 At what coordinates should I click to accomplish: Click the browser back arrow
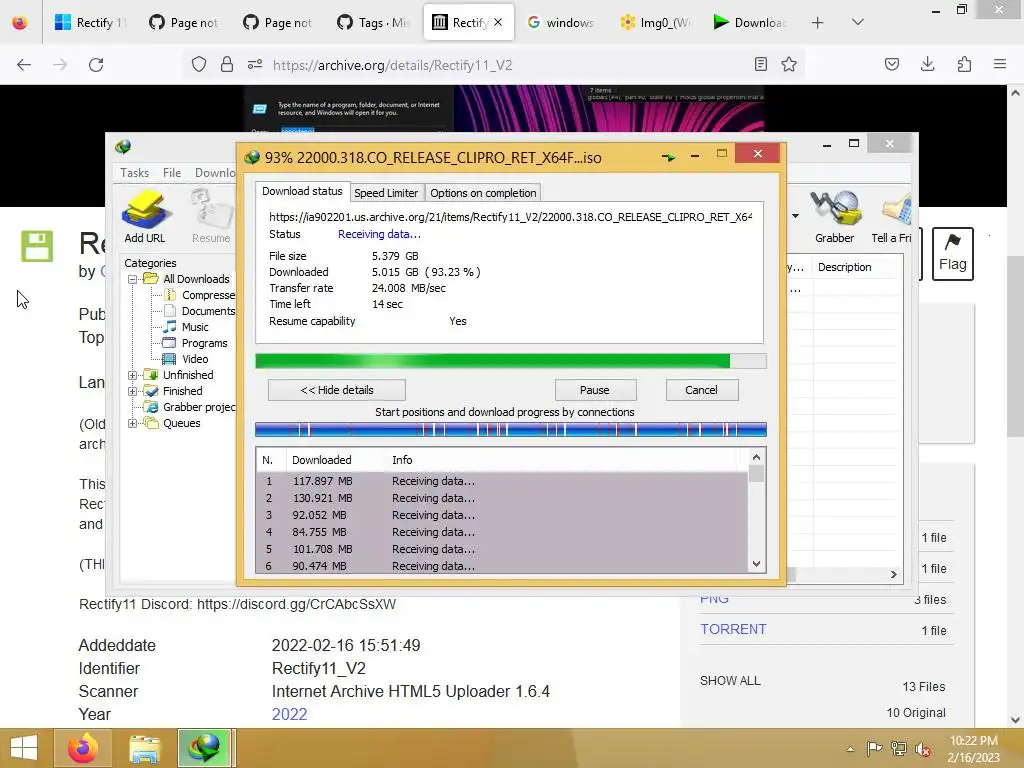(x=24, y=65)
